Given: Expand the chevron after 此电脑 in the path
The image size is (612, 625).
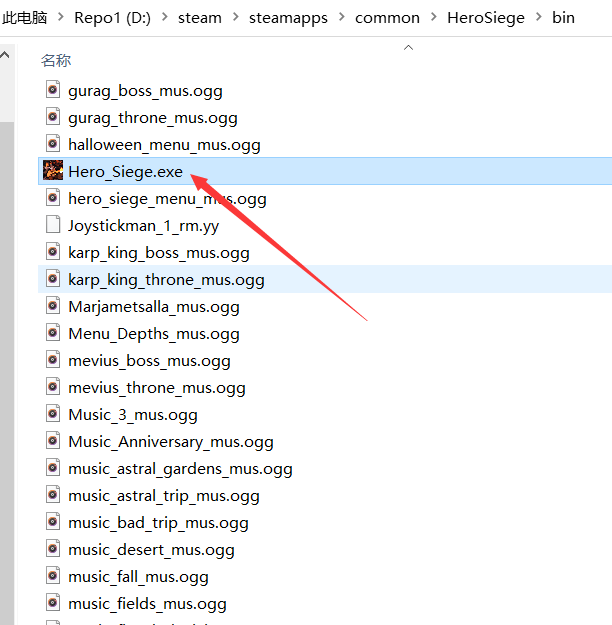Looking at the screenshot, I should pos(61,17).
